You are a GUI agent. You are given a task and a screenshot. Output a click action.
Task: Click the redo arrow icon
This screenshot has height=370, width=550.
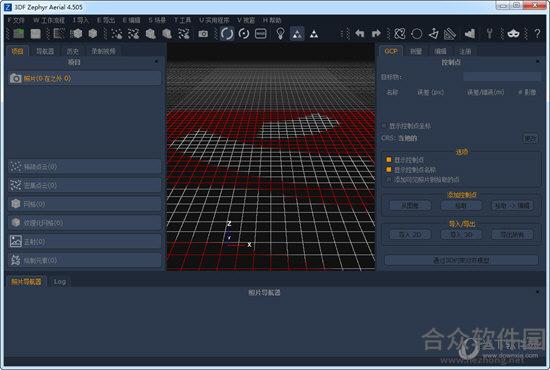pyautogui.click(x=376, y=34)
